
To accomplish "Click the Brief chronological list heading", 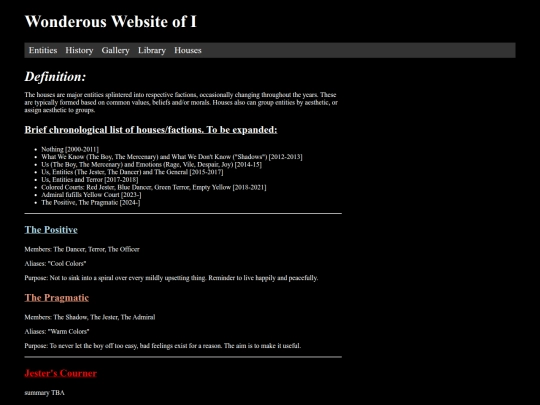I will pyautogui.click(x=151, y=130).
